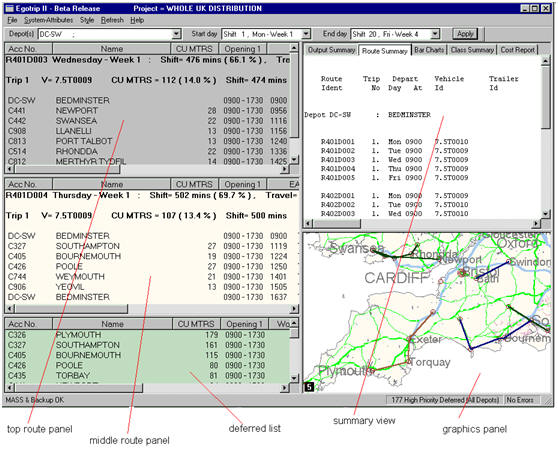Click the application icon in title bar

point(10,8)
